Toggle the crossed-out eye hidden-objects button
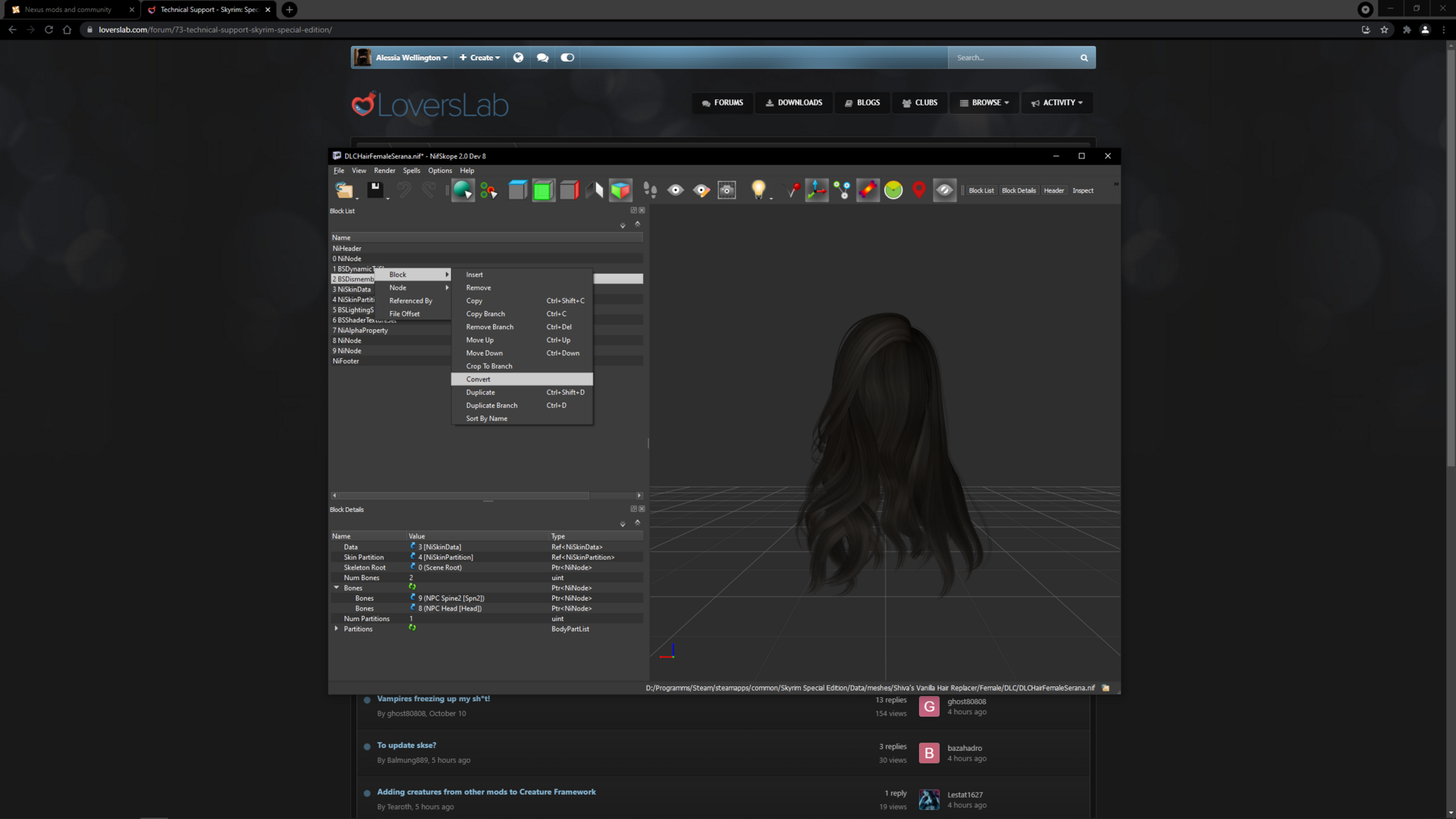The image size is (1456, 819). [x=944, y=190]
